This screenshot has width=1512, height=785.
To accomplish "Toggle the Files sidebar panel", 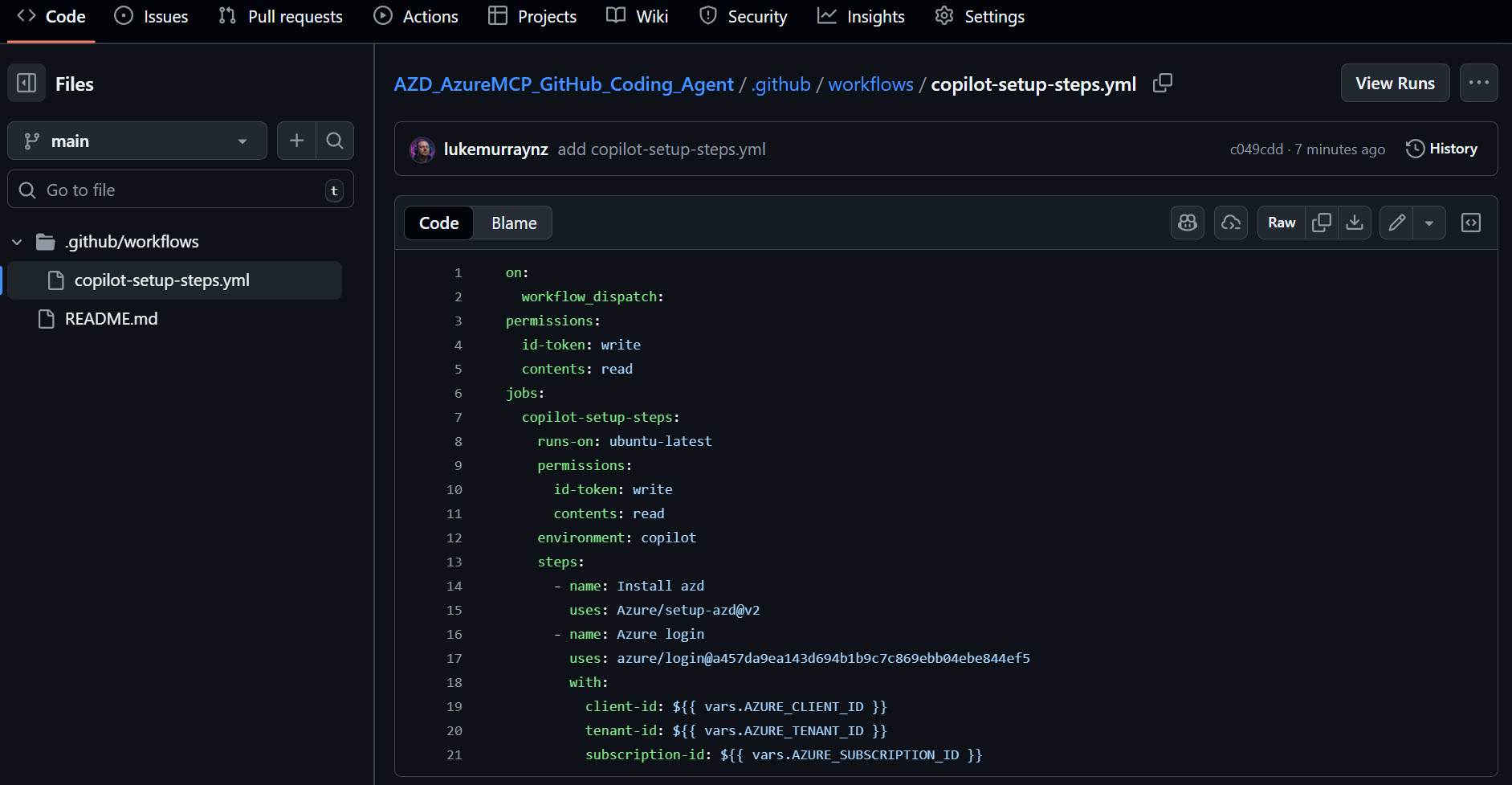I will (x=26, y=83).
